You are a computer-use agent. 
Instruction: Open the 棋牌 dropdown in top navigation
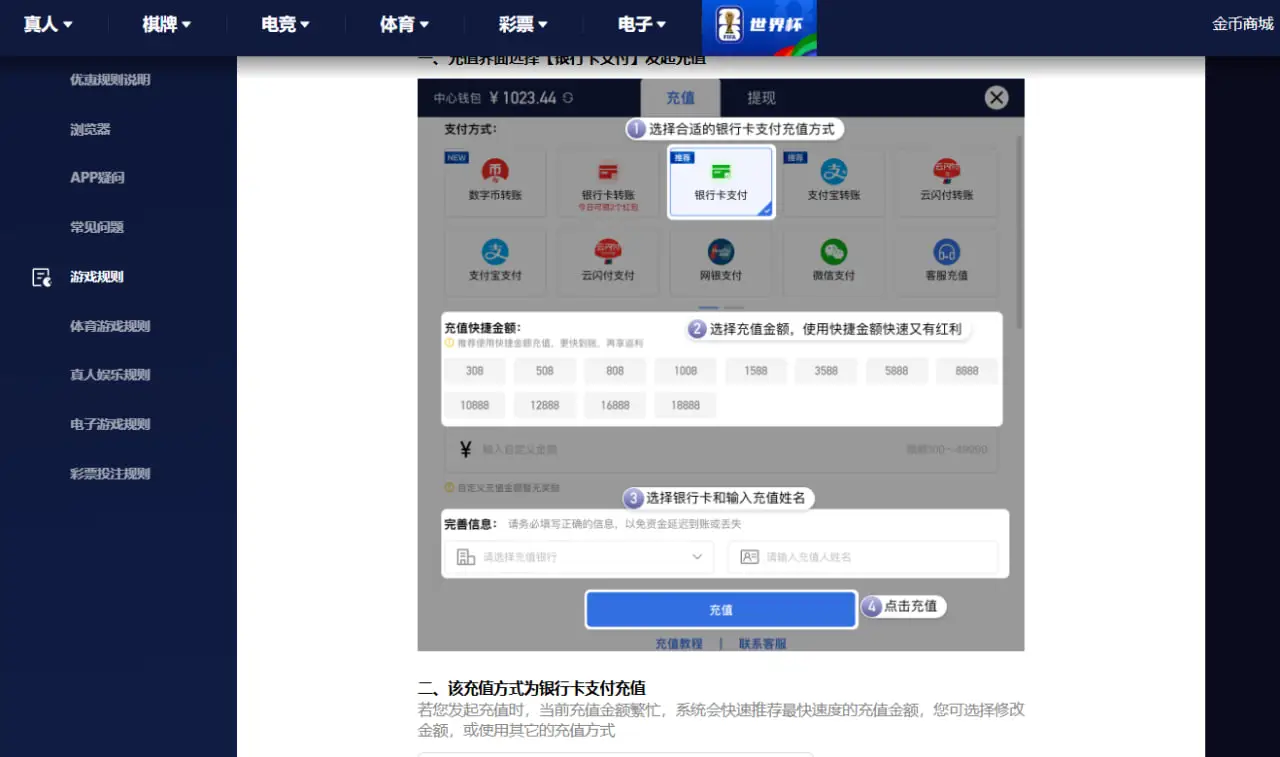pos(166,24)
